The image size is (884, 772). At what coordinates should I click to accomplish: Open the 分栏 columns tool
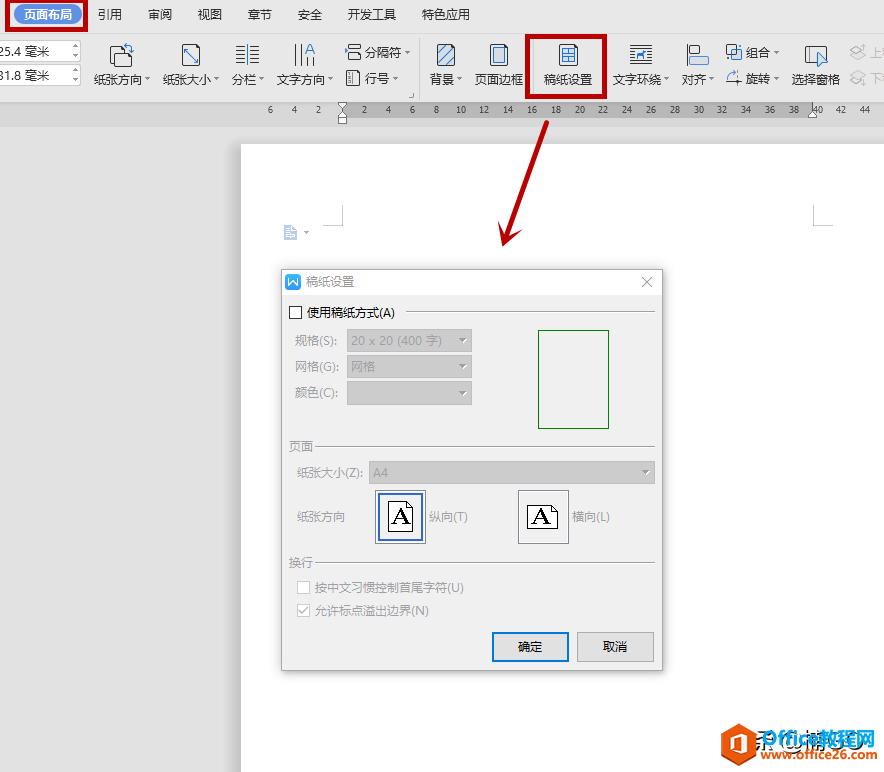247,65
